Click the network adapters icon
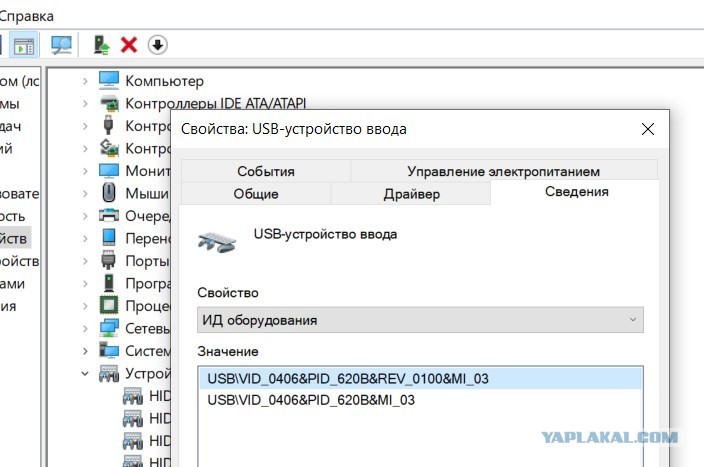The width and height of the screenshot is (704, 467). point(109,328)
